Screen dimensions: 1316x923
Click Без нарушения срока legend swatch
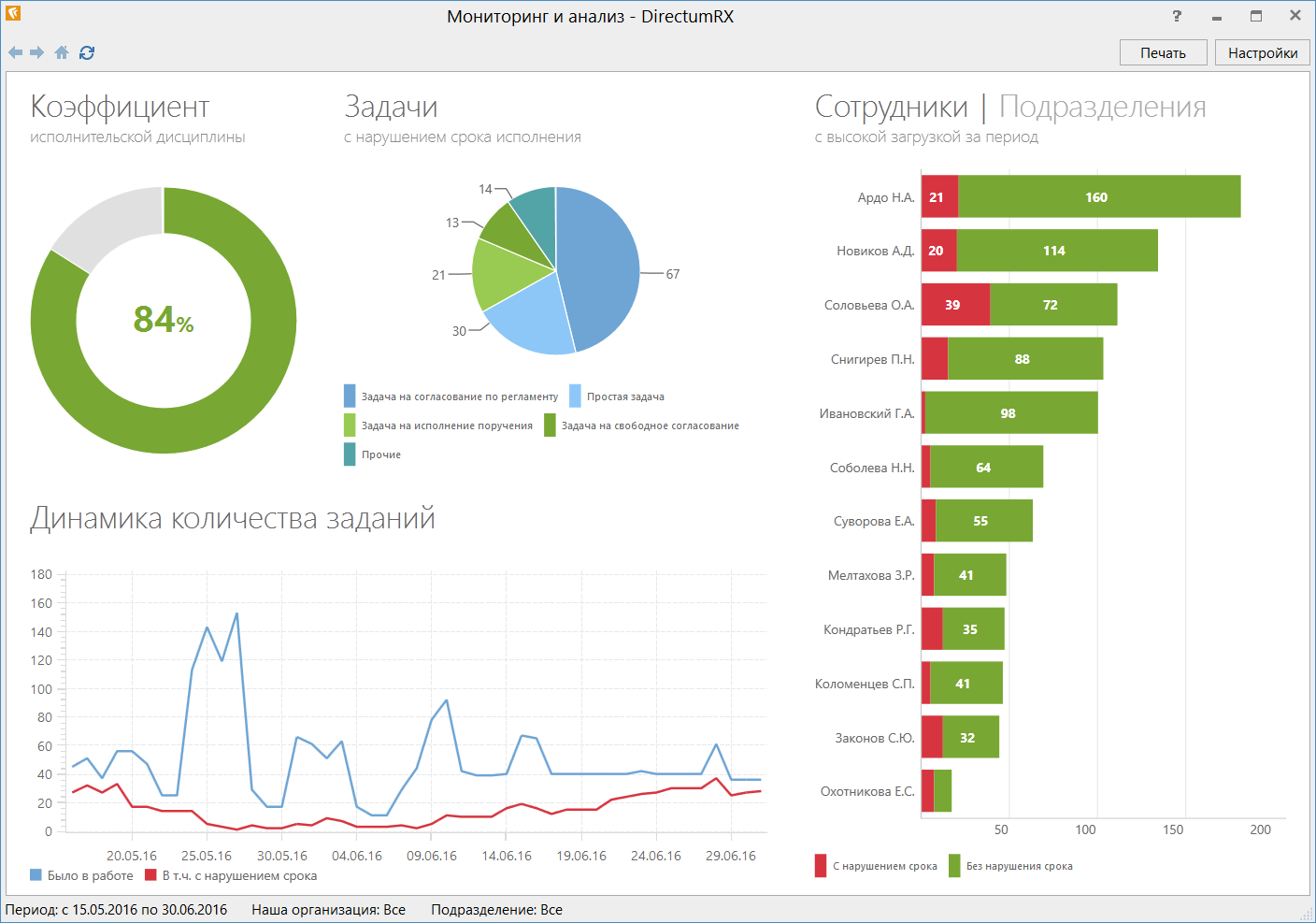pos(954,866)
